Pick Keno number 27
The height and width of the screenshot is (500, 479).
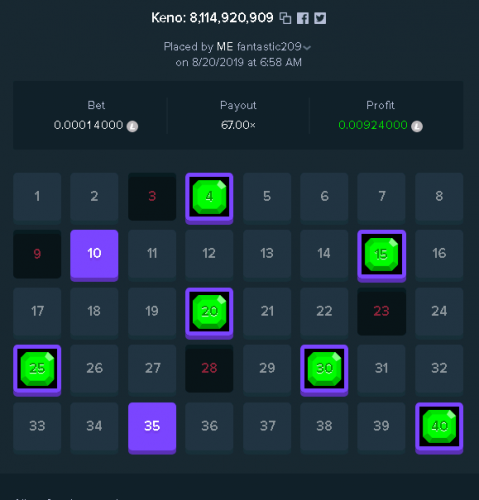(x=152, y=370)
